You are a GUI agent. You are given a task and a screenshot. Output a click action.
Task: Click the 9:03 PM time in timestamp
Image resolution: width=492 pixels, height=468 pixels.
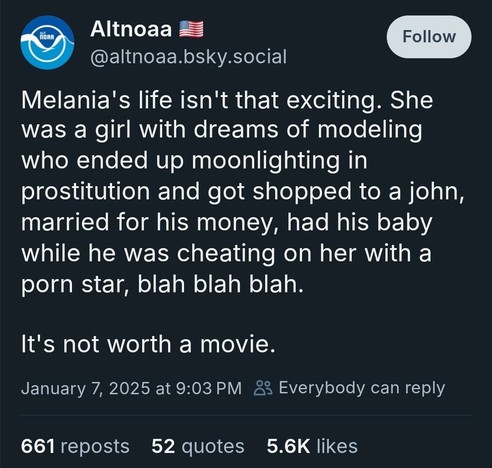pyautogui.click(x=208, y=388)
